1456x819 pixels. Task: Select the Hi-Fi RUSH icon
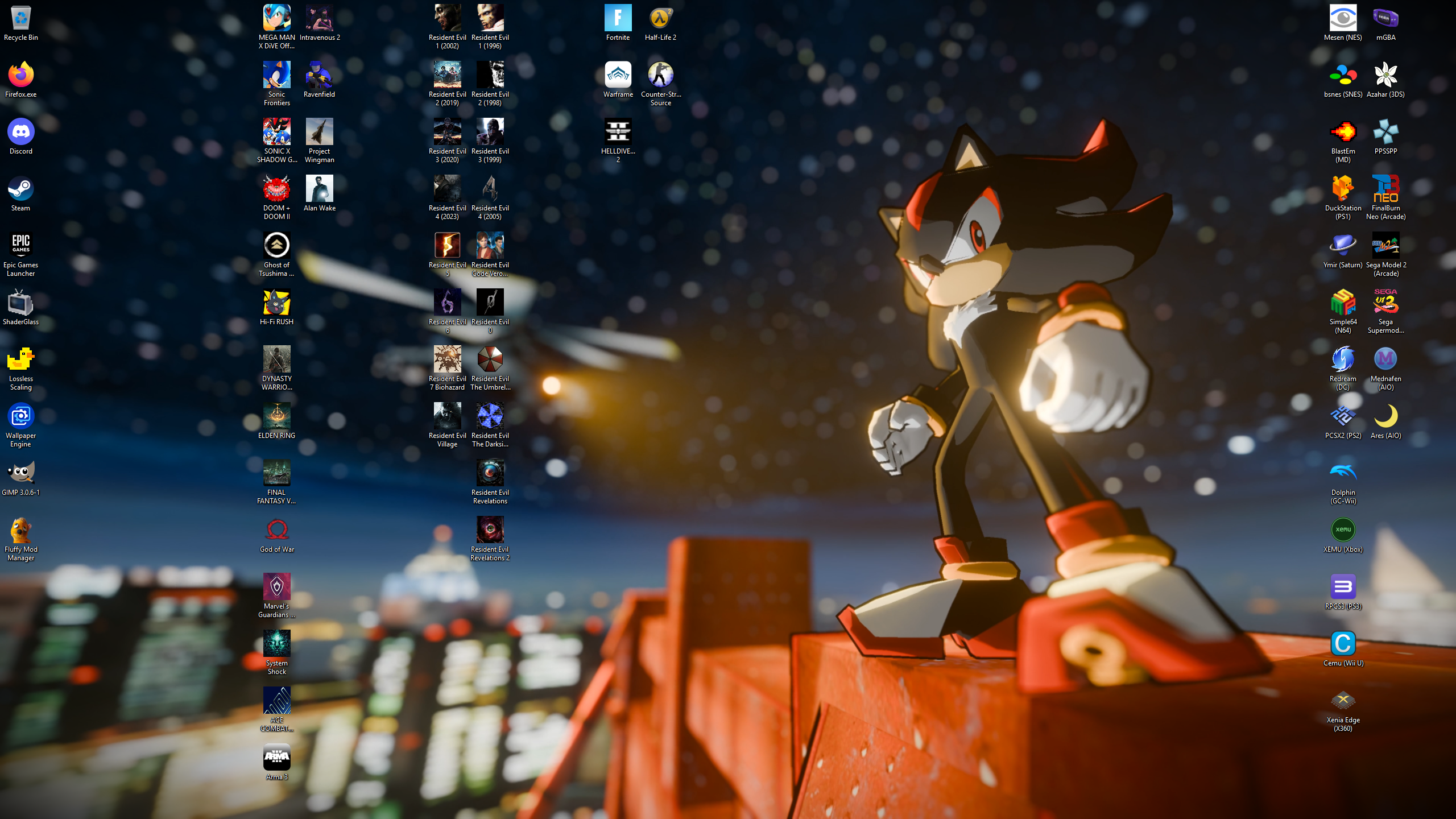pyautogui.click(x=276, y=303)
